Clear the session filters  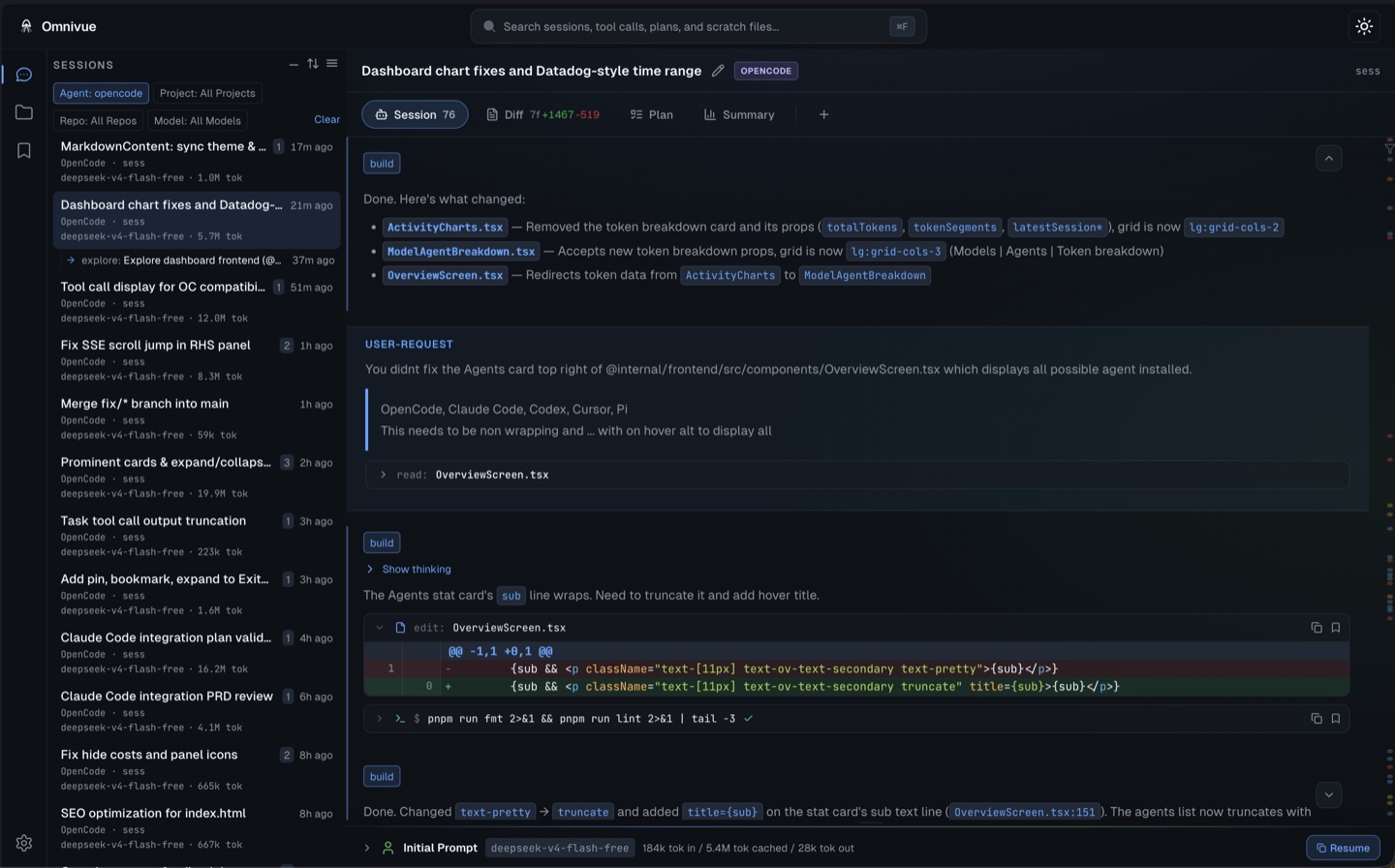(326, 120)
